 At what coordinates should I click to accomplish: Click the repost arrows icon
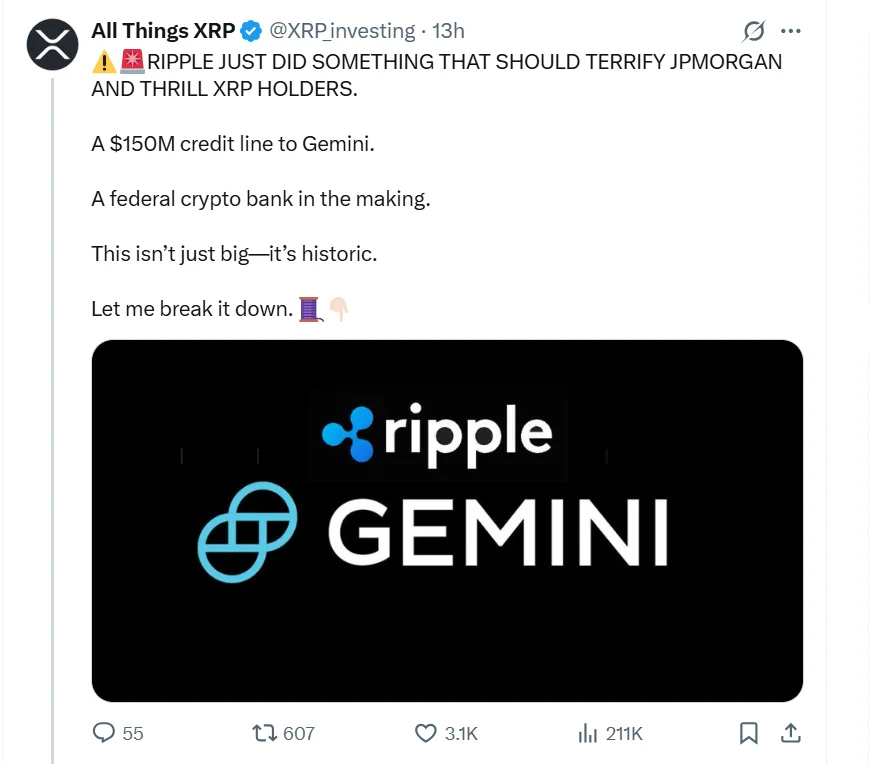pyautogui.click(x=266, y=733)
